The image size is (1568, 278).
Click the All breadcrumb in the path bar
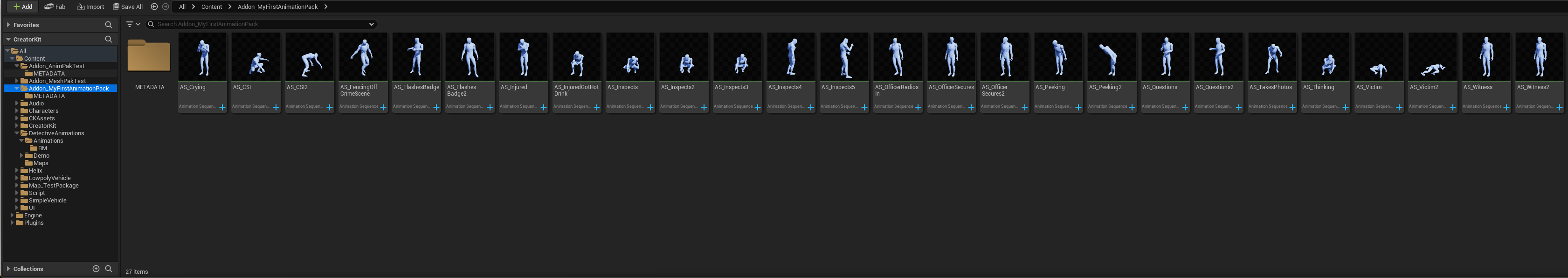pos(182,7)
